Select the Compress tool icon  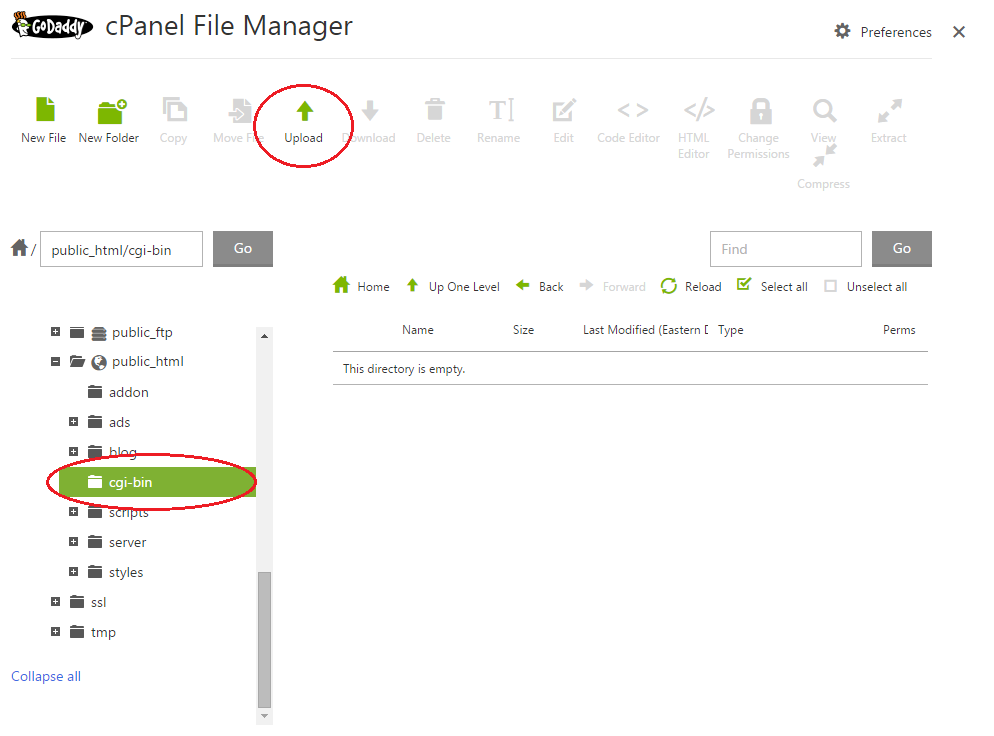pos(823,158)
